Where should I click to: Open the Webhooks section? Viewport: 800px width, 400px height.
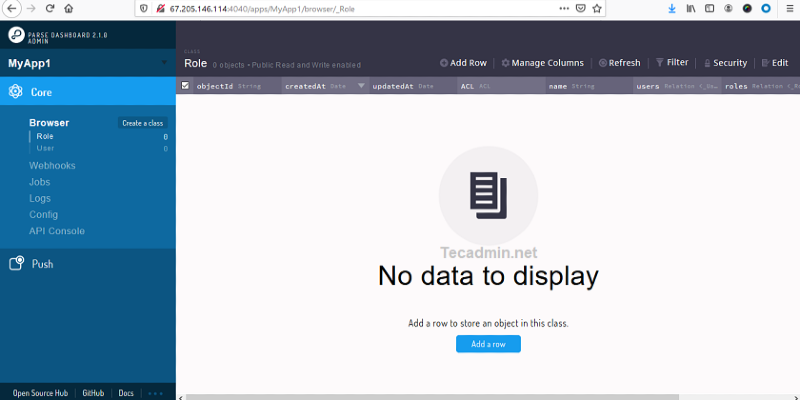[x=52, y=166]
